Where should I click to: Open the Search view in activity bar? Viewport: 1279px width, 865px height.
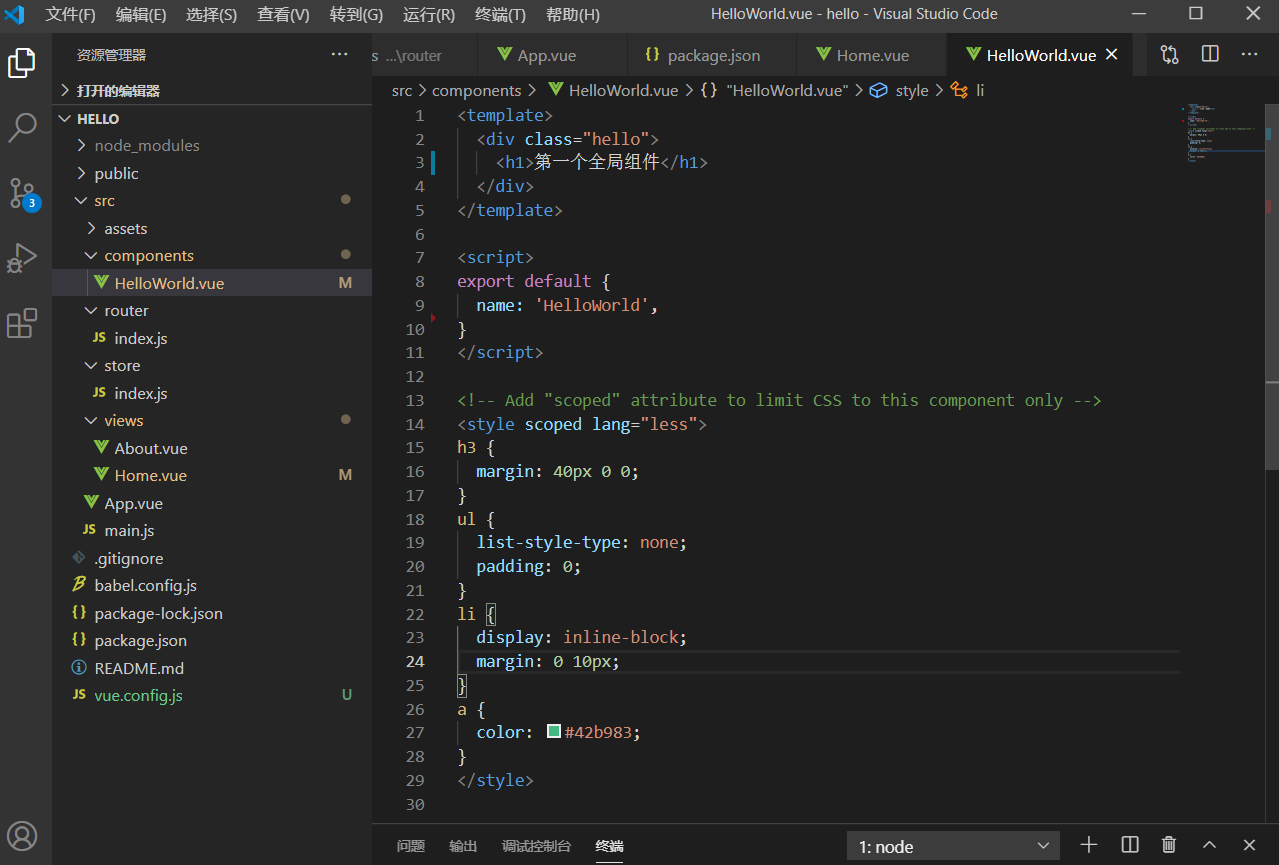(22, 127)
